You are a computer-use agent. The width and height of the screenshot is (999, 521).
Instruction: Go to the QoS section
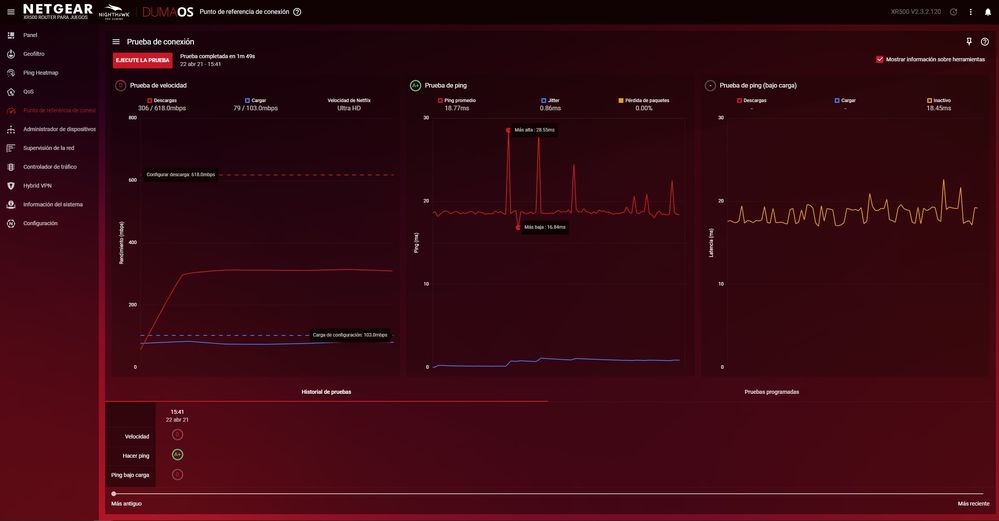(29, 91)
